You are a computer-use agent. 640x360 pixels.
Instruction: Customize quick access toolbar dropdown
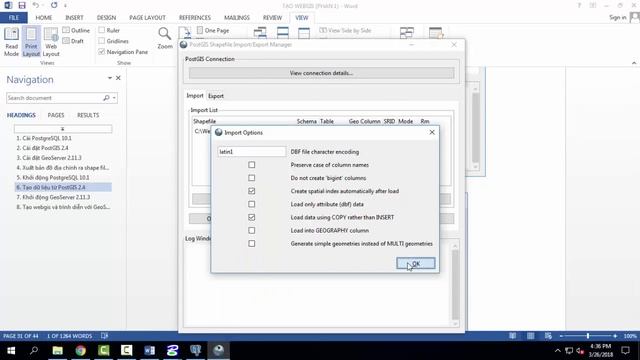[65, 5]
